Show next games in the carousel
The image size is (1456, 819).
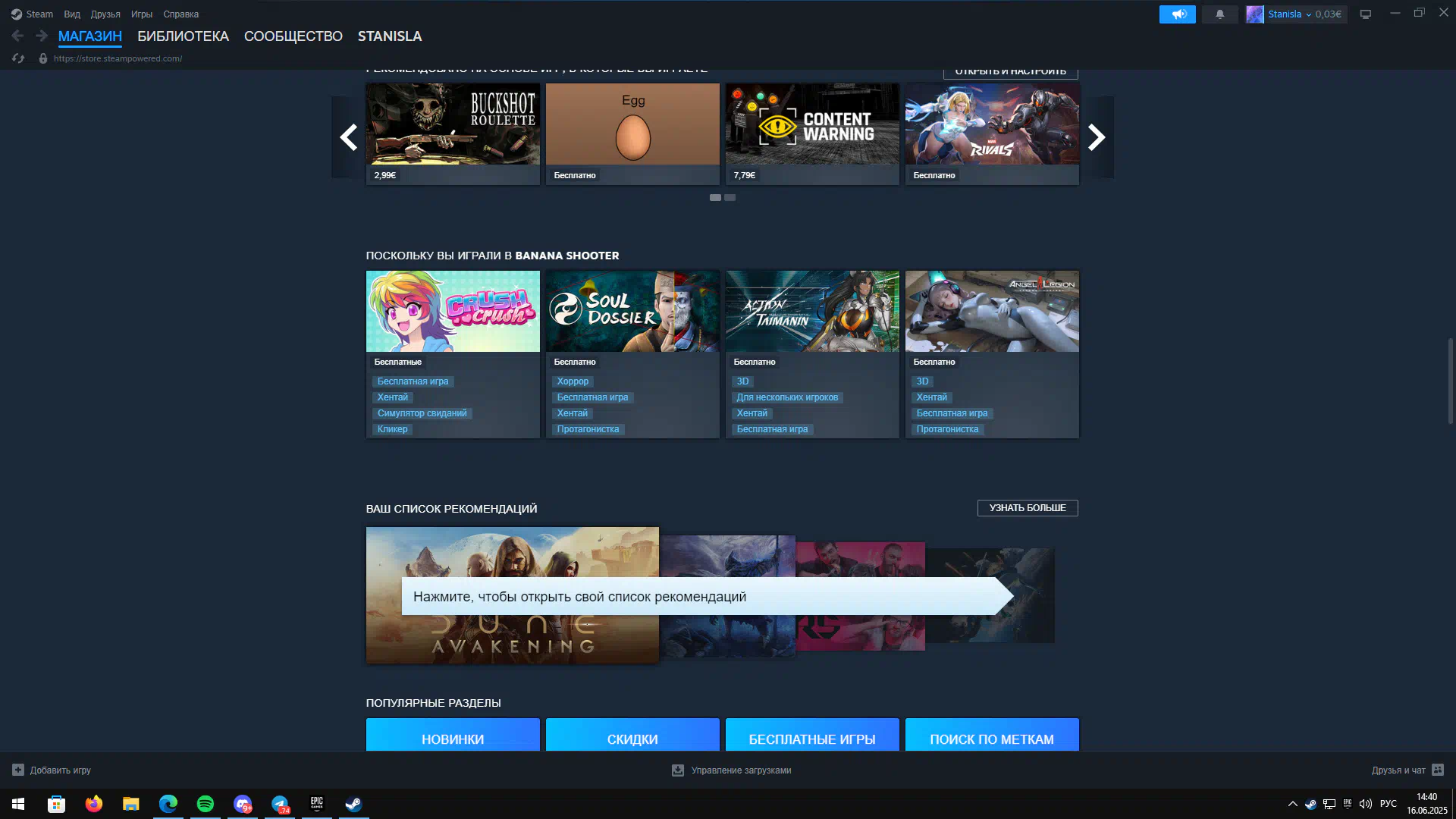tap(1097, 137)
